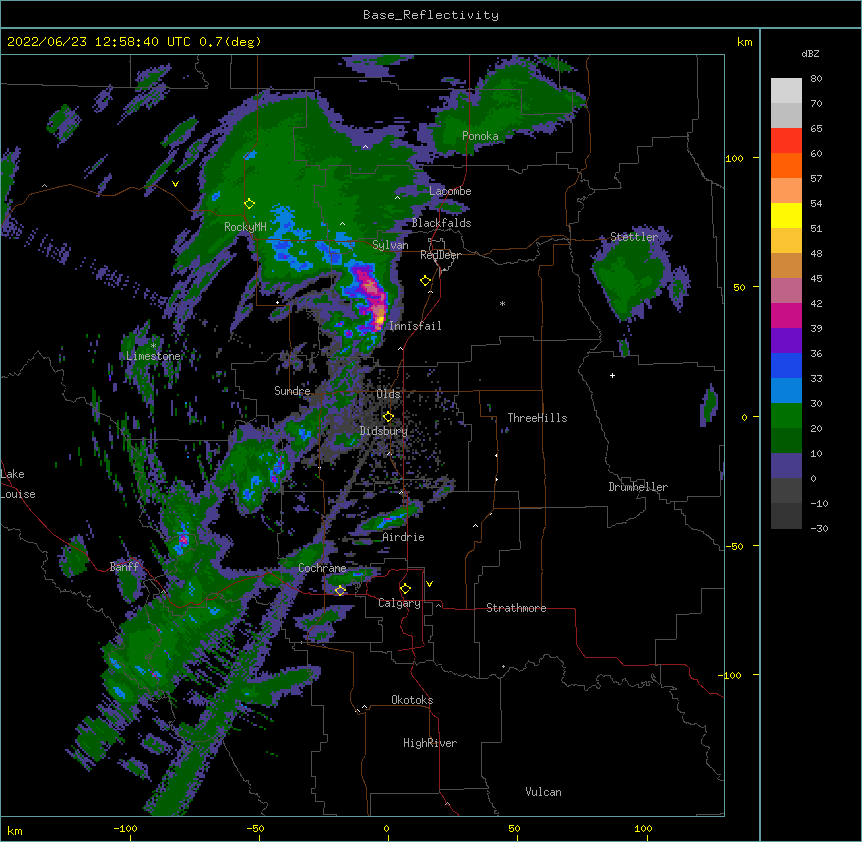Image resolution: width=862 pixels, height=842 pixels.
Task: Click the yellow radar site marker near Olds
Action: (x=388, y=417)
